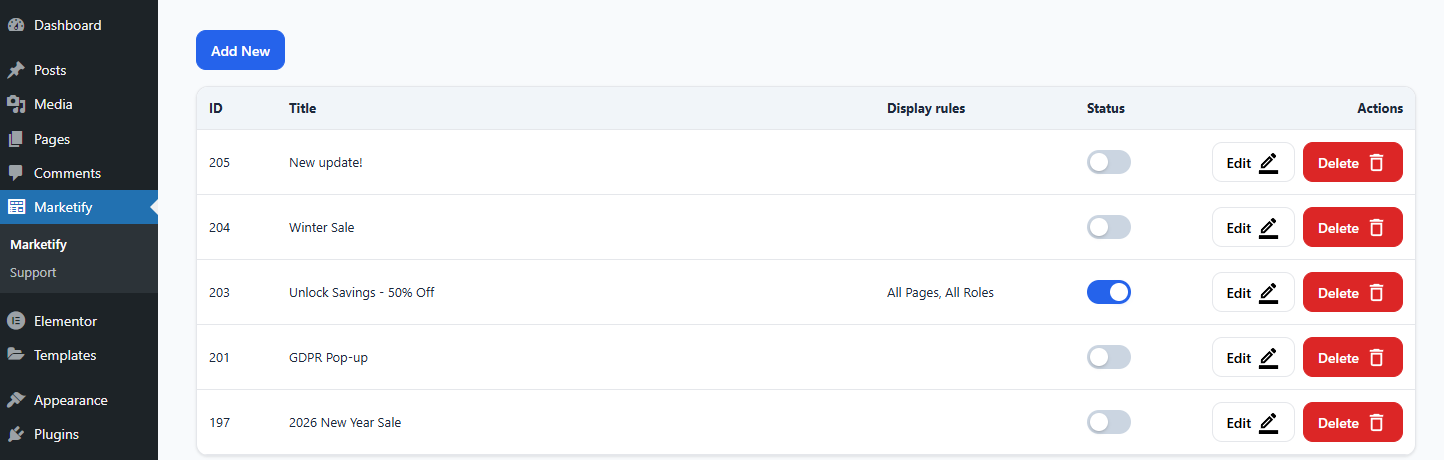This screenshot has height=460, width=1444.
Task: Click the title 'Unlock Savings - 50% Off'
Action: [362, 292]
